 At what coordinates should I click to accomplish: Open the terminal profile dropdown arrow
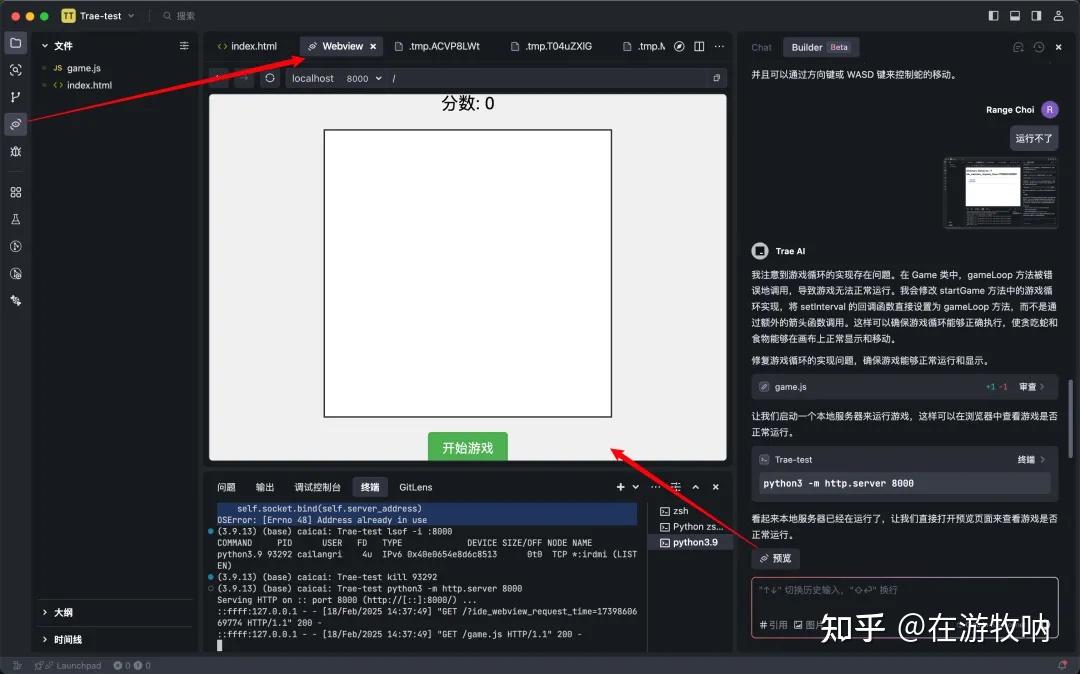636,487
